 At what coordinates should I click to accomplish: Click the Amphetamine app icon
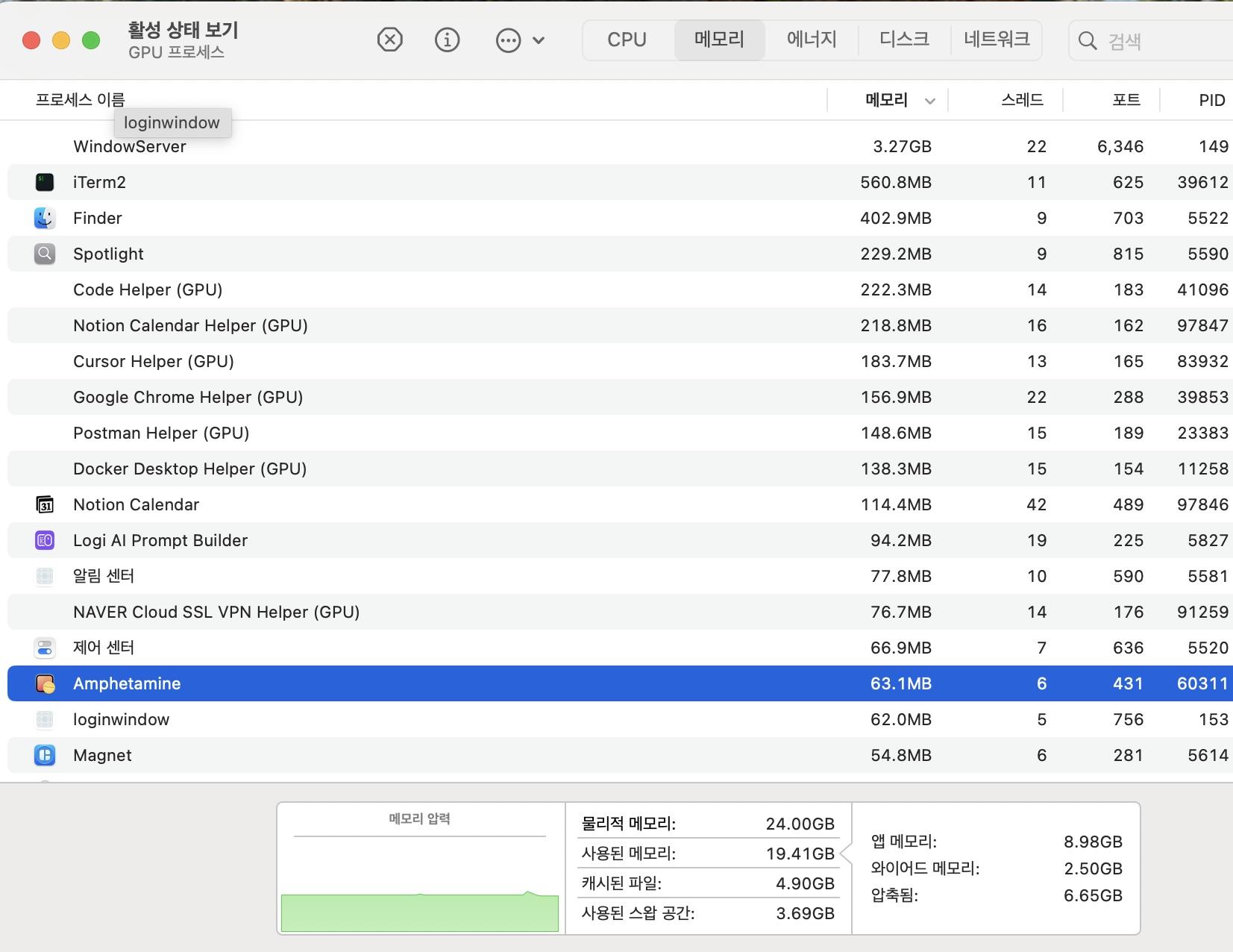45,683
